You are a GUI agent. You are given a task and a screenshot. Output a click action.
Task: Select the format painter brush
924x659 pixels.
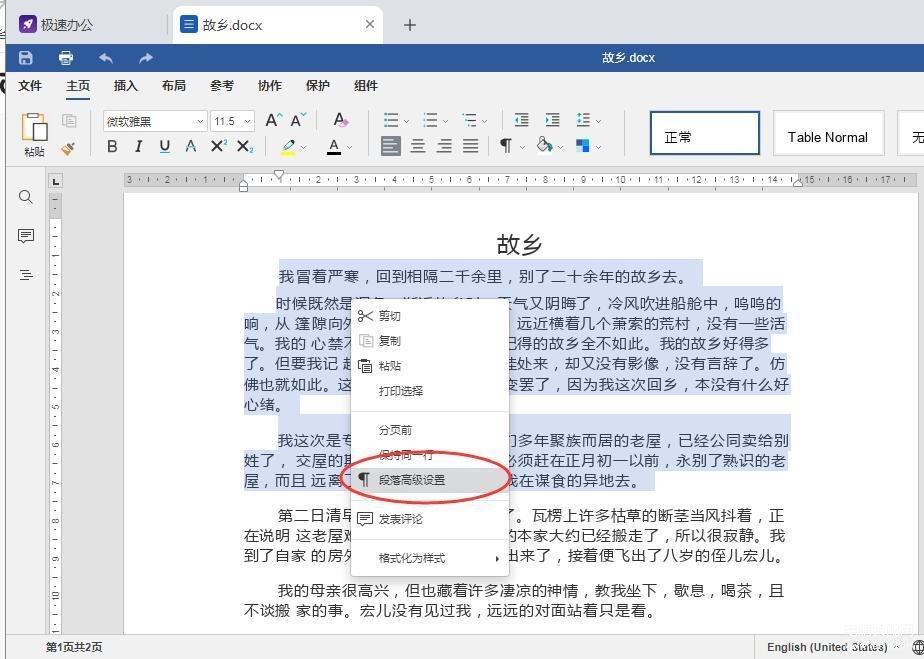pyautogui.click(x=68, y=148)
